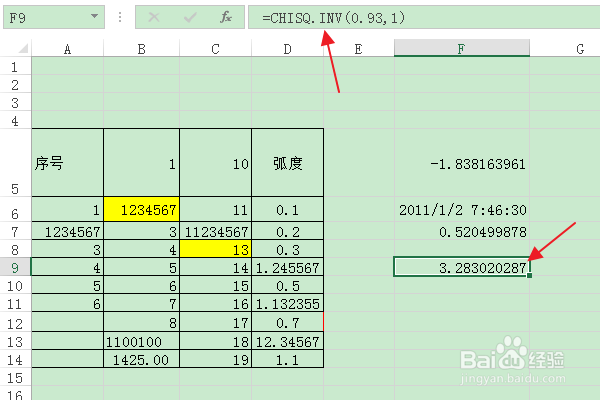Viewport: 600px width, 400px height.
Task: Select row 1 header
Action: 15,67
